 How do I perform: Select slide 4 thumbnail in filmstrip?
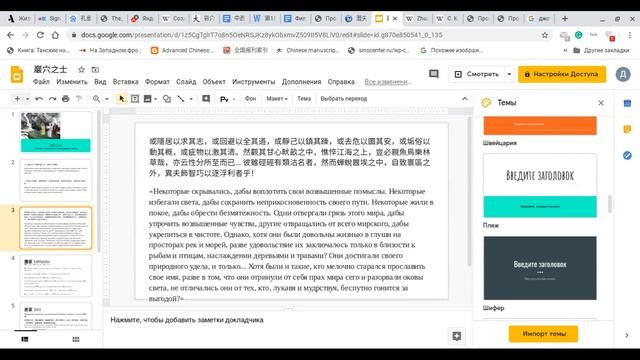56,276
